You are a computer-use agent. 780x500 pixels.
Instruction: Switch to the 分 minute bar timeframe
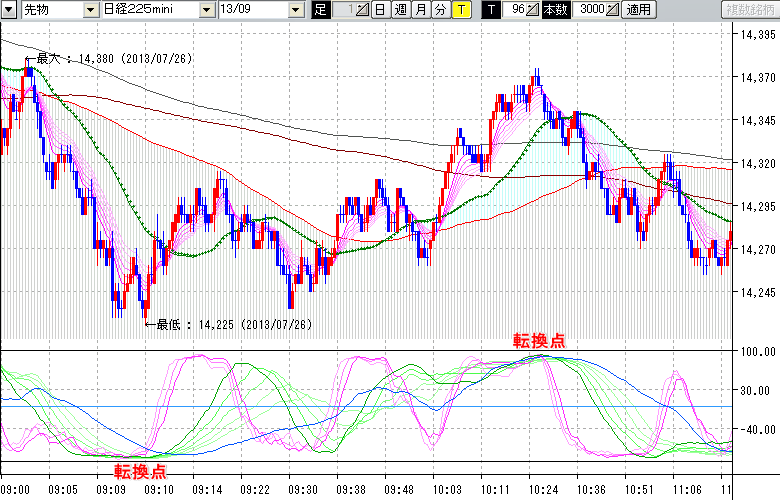coord(440,10)
